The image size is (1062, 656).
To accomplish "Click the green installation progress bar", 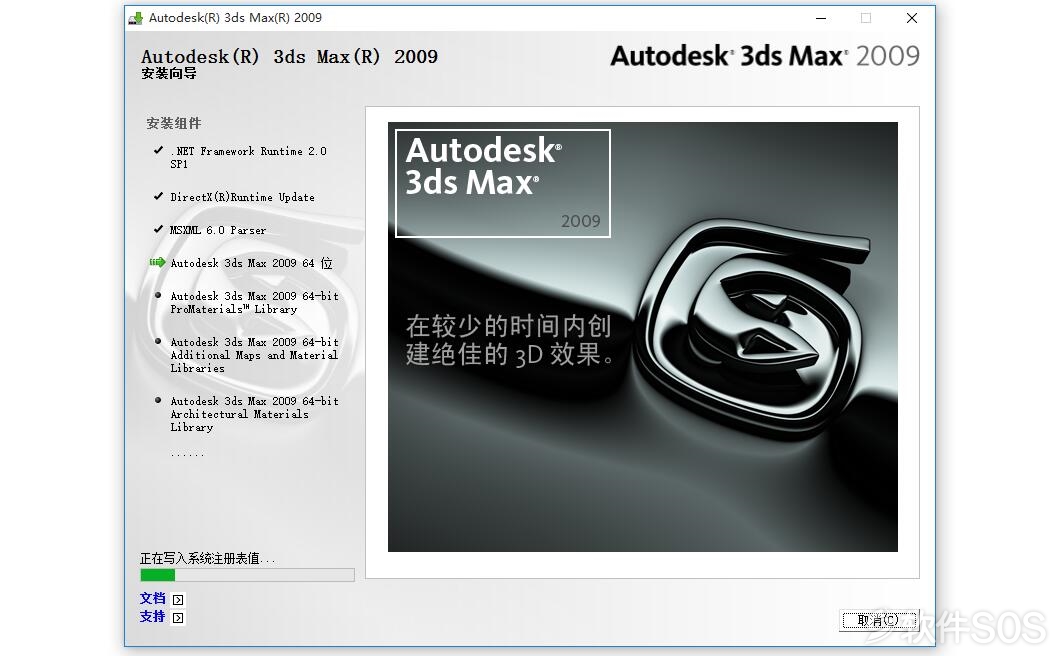I will pos(247,575).
